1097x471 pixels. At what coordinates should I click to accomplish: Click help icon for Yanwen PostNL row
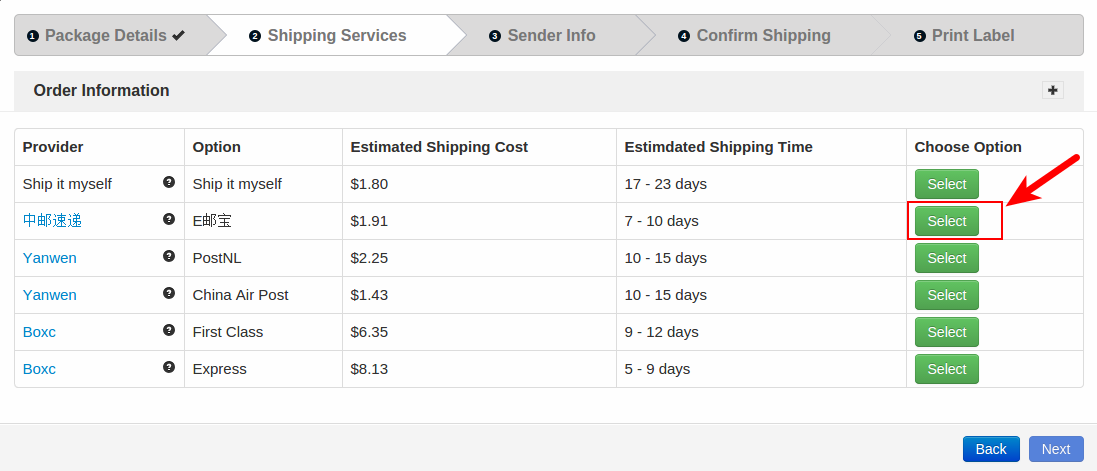click(x=169, y=256)
